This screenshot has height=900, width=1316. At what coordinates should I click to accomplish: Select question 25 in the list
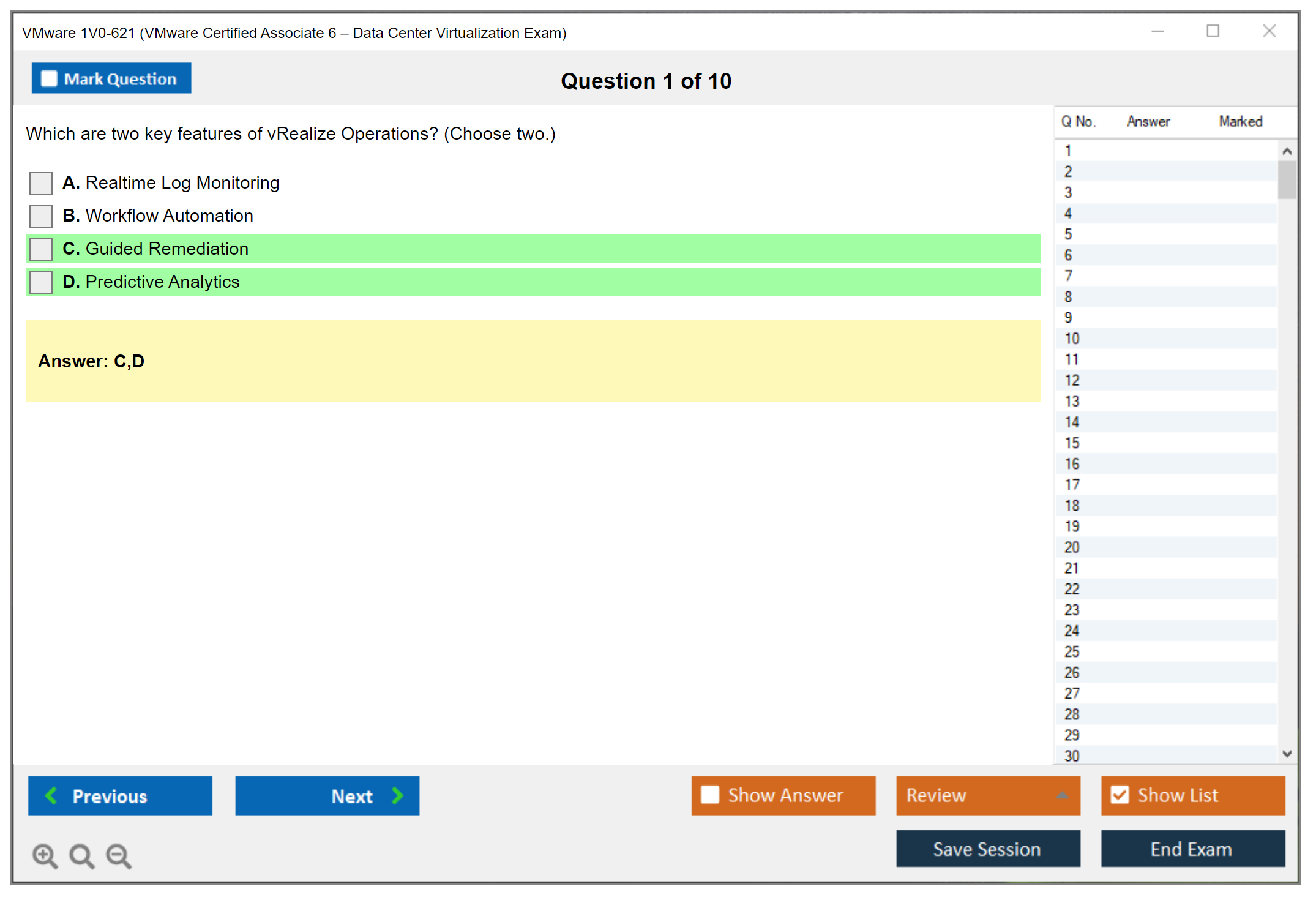1072,651
